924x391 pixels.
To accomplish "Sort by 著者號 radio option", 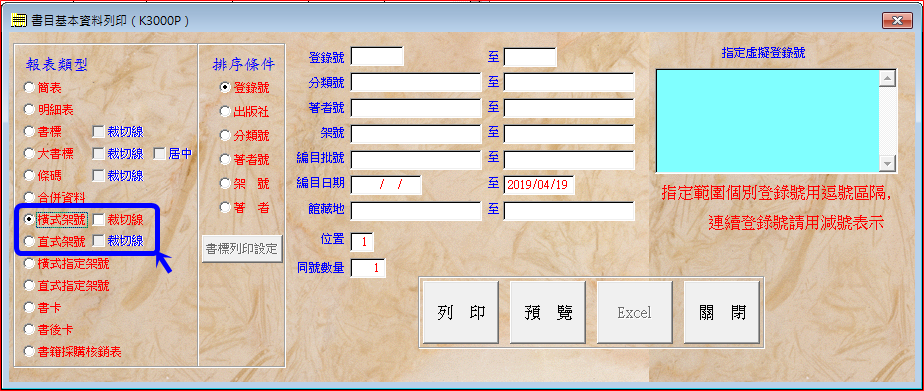I will 225,160.
